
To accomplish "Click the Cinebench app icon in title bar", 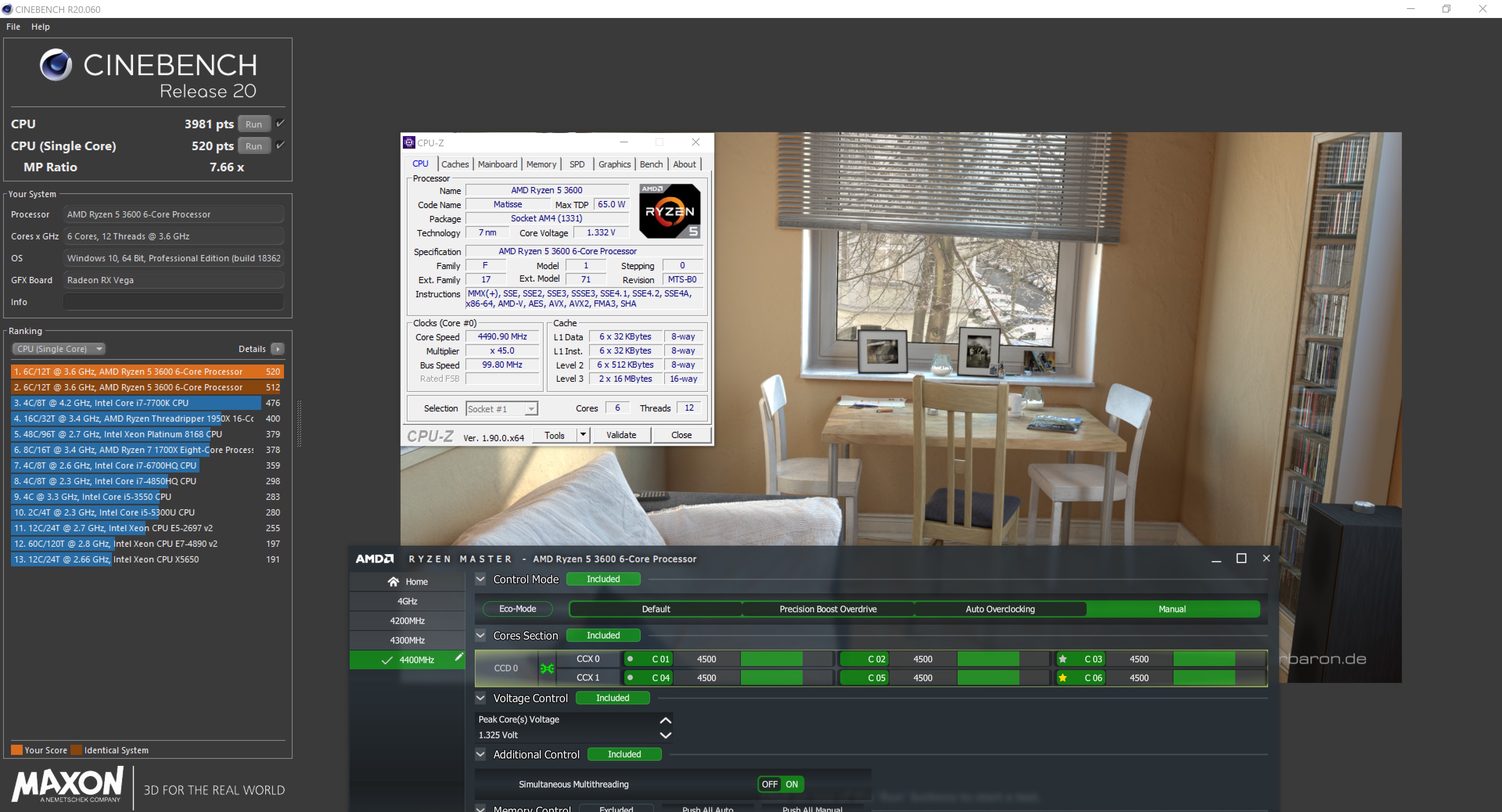I will (7, 9).
